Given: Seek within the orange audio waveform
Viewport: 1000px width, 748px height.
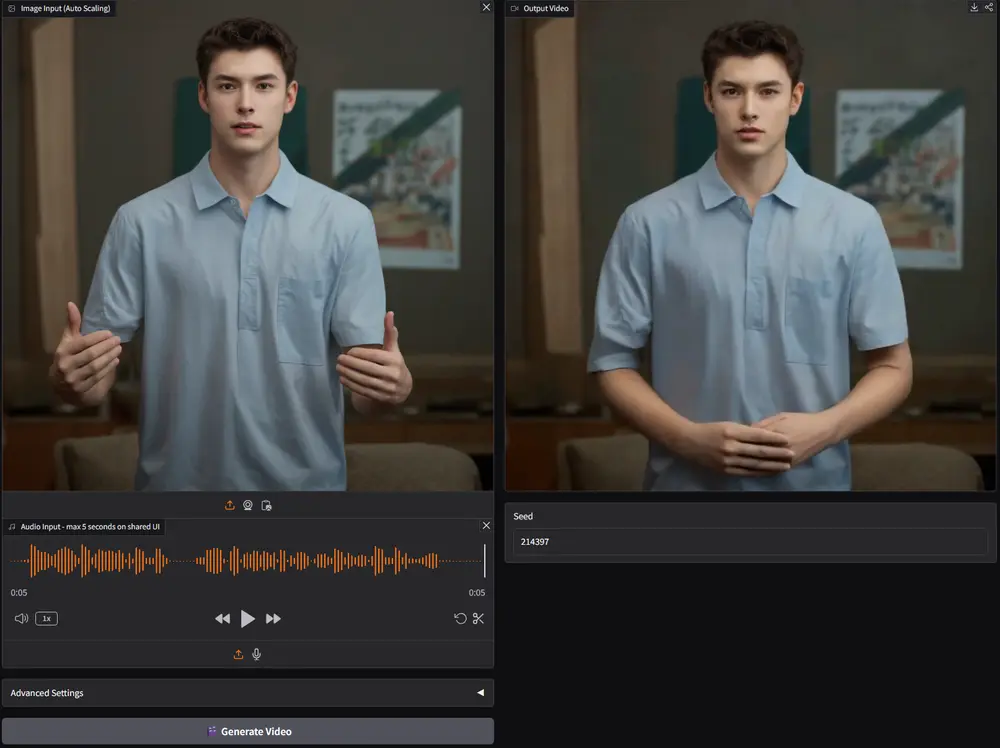Looking at the screenshot, I should [247, 561].
